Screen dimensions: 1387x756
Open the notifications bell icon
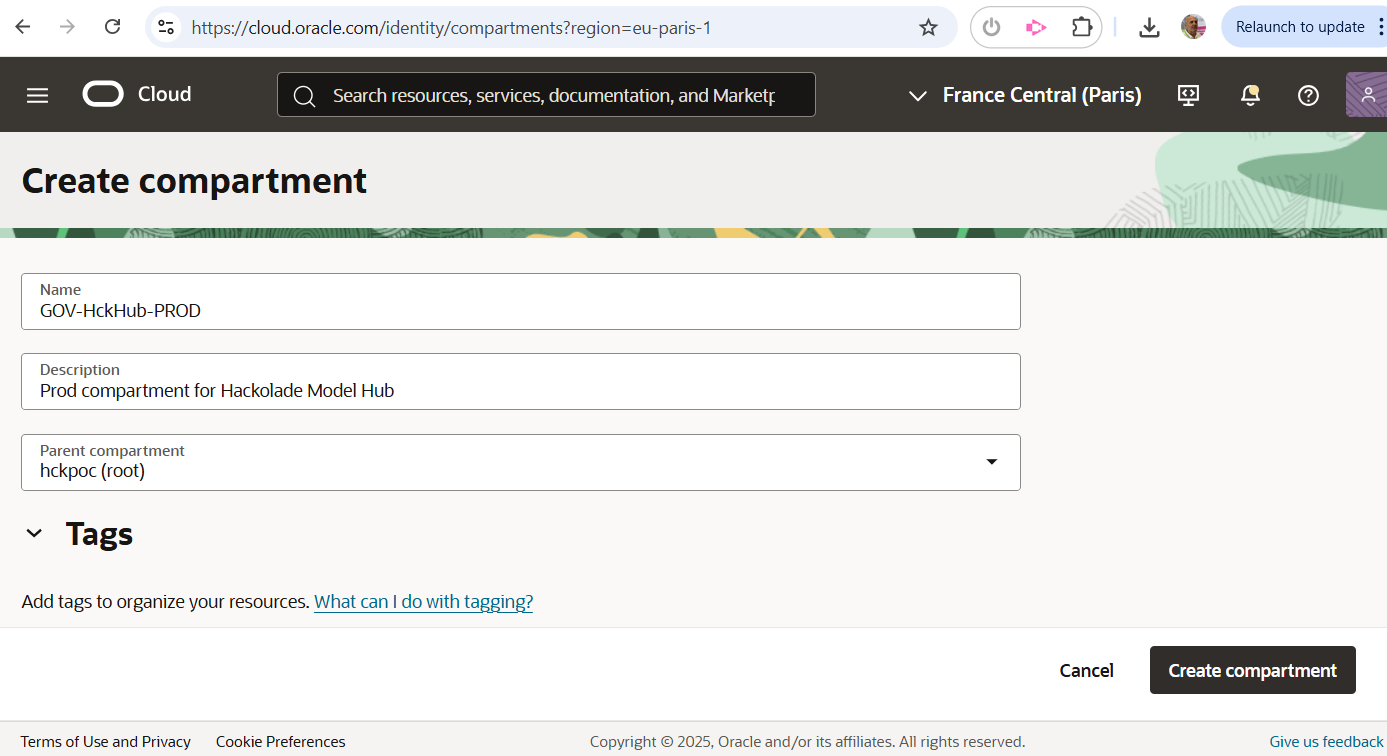pos(1249,95)
